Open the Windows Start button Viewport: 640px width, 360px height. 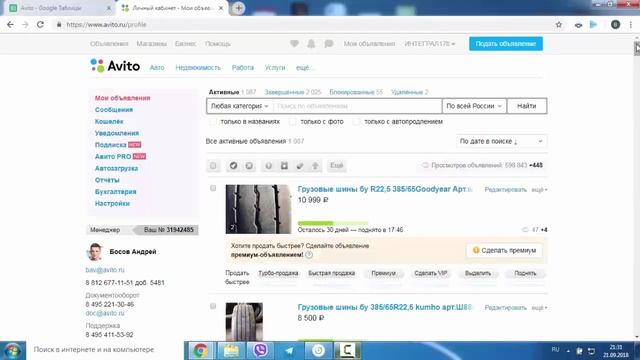tap(13, 350)
